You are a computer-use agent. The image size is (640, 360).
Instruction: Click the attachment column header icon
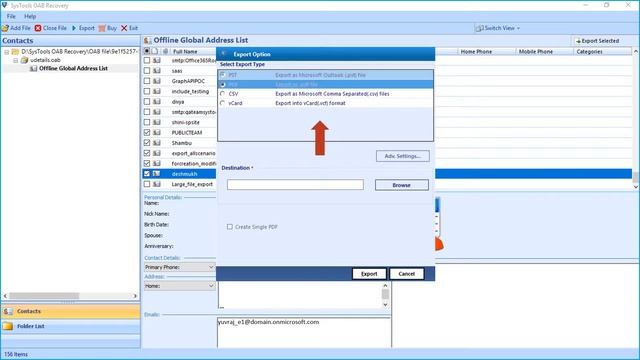tap(165, 51)
